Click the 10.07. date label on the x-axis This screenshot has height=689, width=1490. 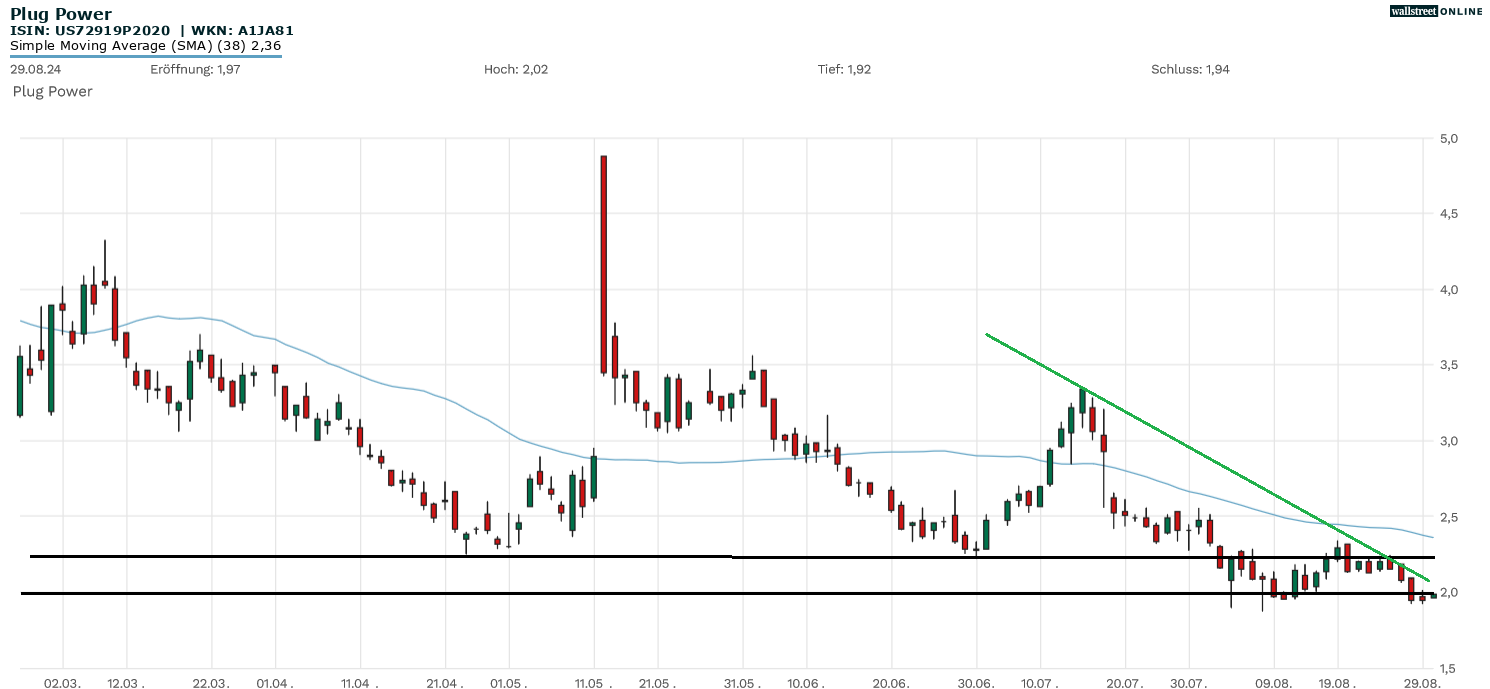click(x=1040, y=684)
